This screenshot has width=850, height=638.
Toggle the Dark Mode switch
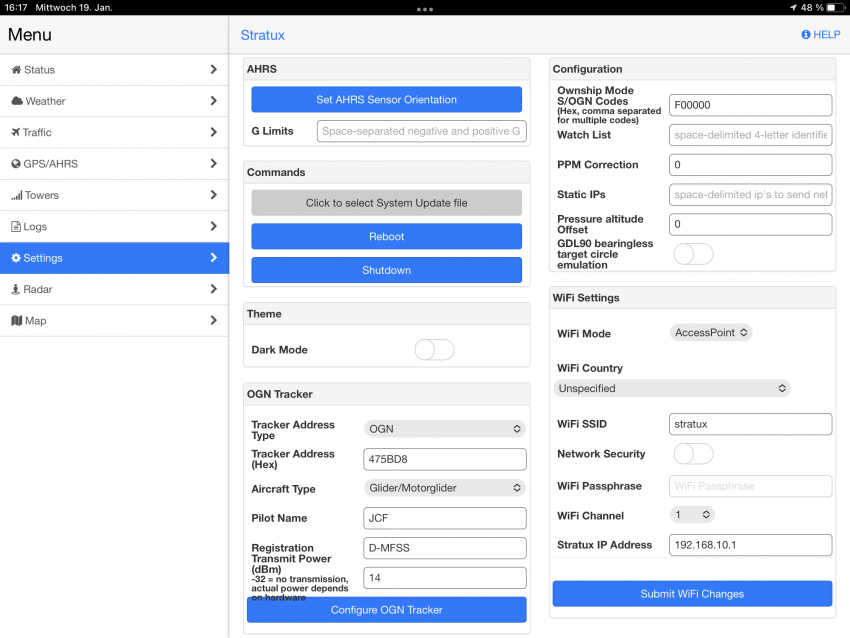434,350
